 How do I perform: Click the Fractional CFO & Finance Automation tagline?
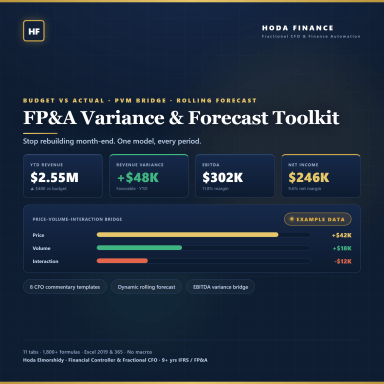click(x=311, y=36)
